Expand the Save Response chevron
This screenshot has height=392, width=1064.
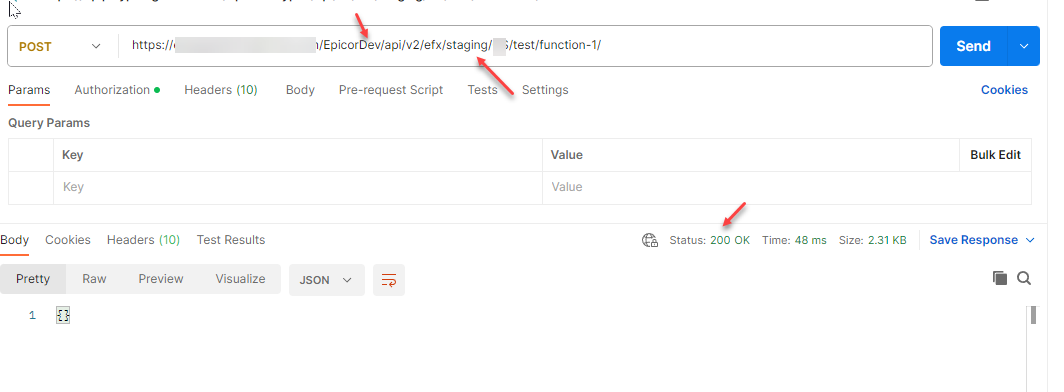(x=1030, y=240)
